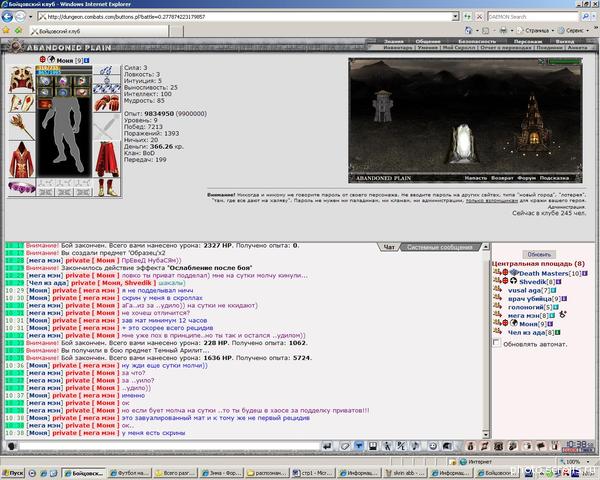The width and height of the screenshot is (600, 480).
Task: Click the stone tower on the map
Action: [382, 106]
